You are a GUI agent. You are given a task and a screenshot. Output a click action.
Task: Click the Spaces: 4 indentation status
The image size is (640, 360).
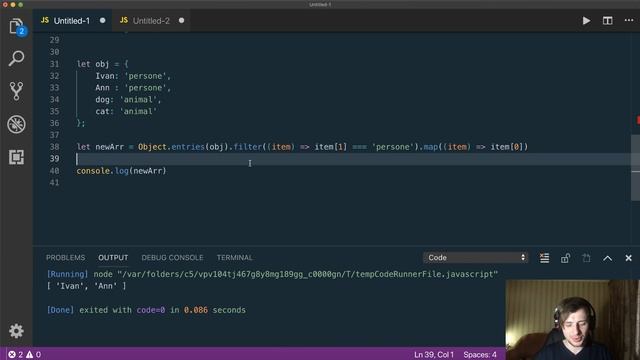click(x=480, y=354)
